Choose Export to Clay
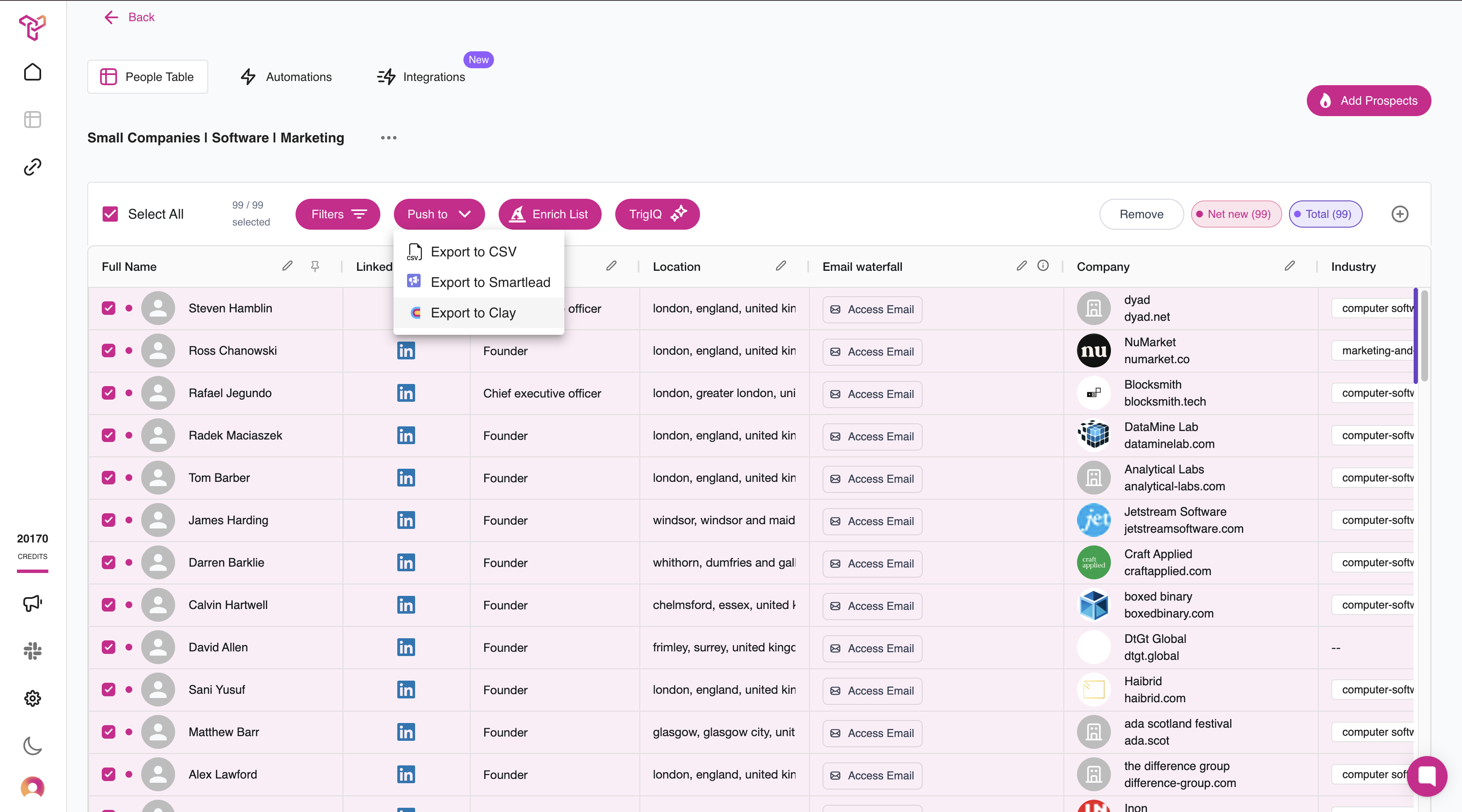This screenshot has height=812, width=1462. [473, 313]
